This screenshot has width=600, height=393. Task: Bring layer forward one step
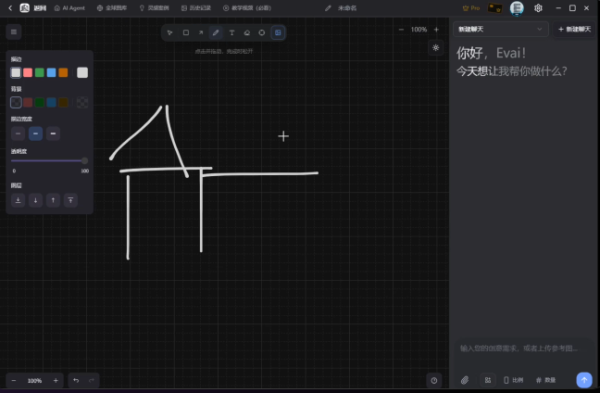tap(53, 200)
